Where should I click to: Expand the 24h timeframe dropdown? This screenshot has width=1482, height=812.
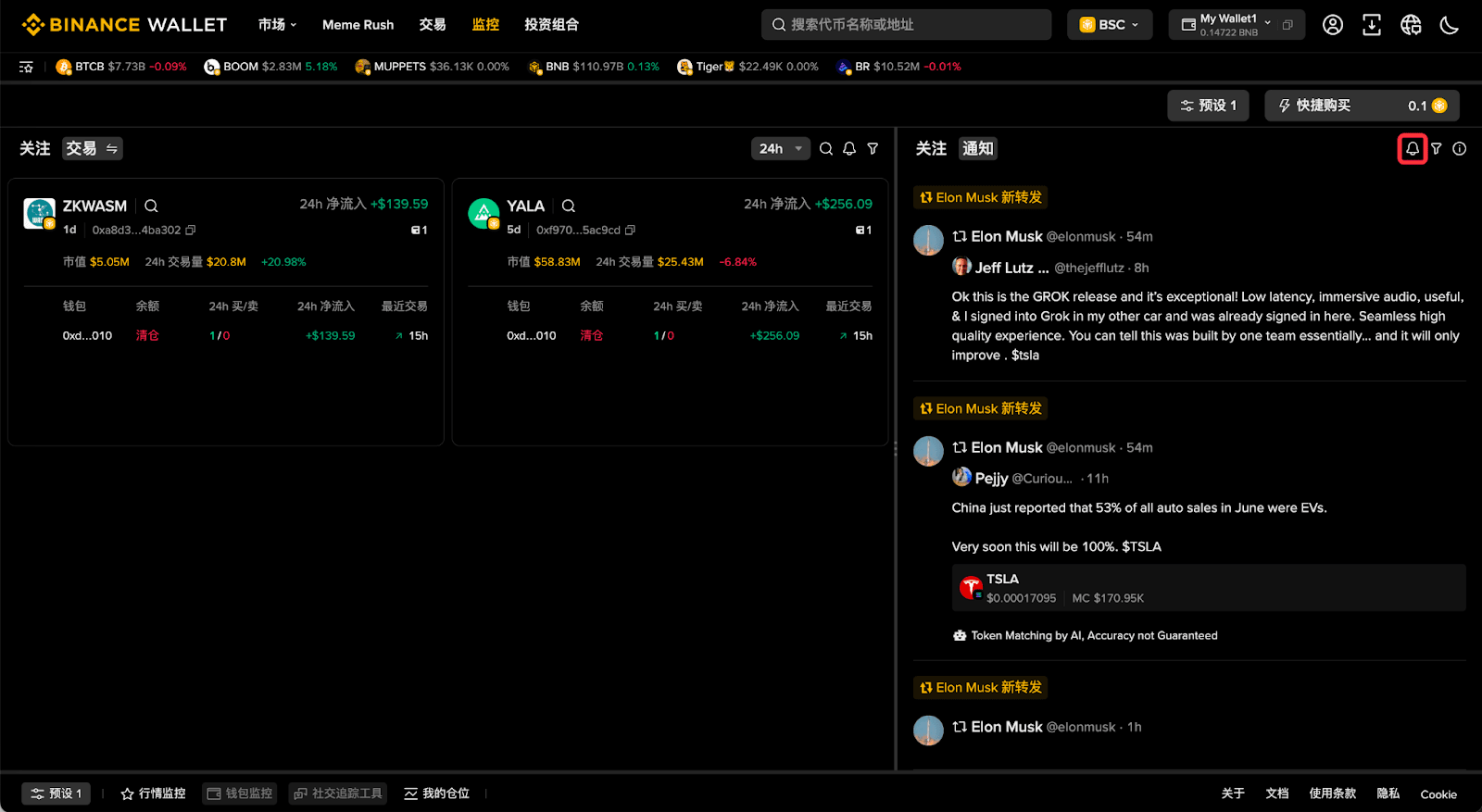(x=781, y=148)
